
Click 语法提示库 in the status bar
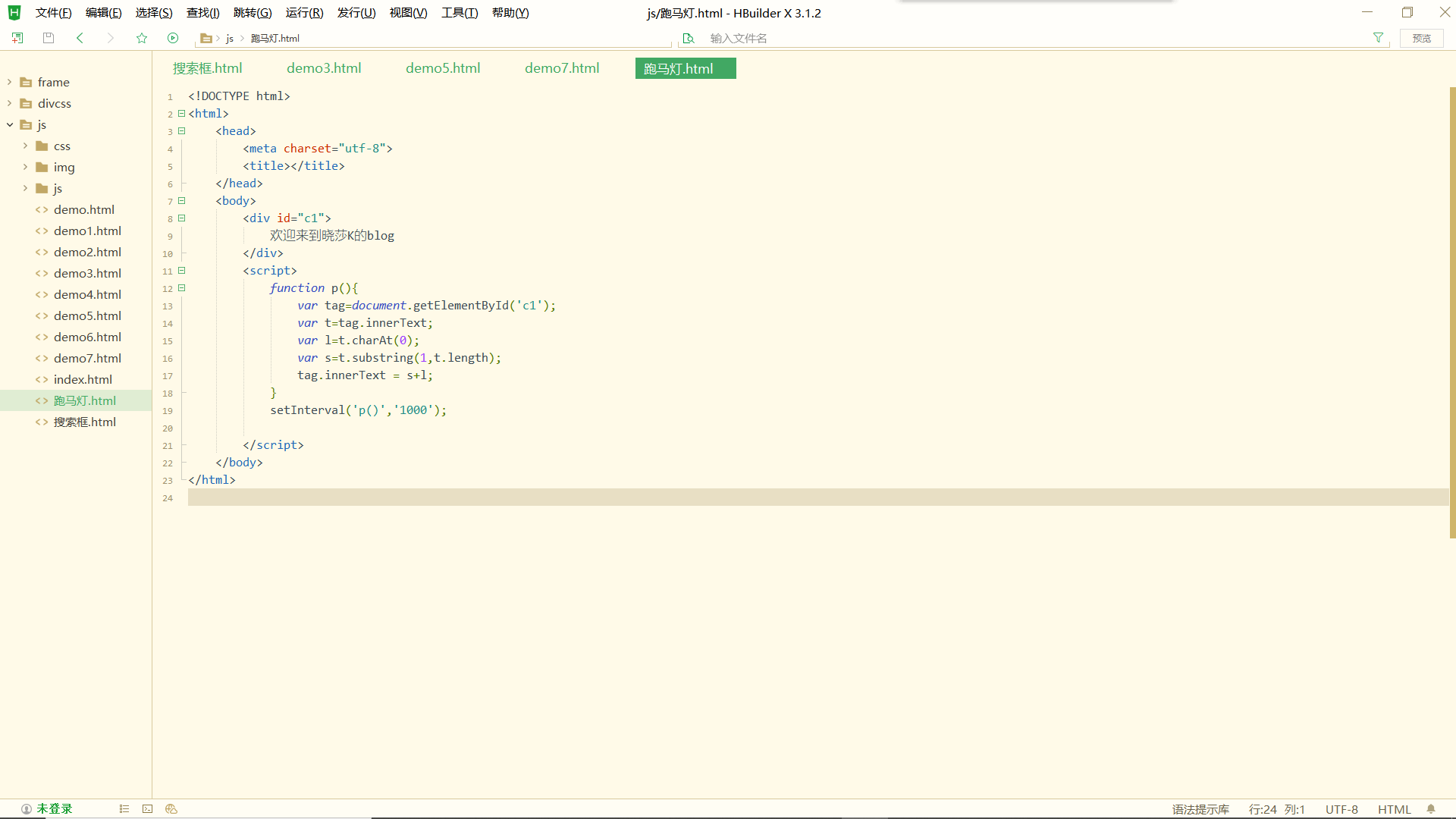point(1200,809)
